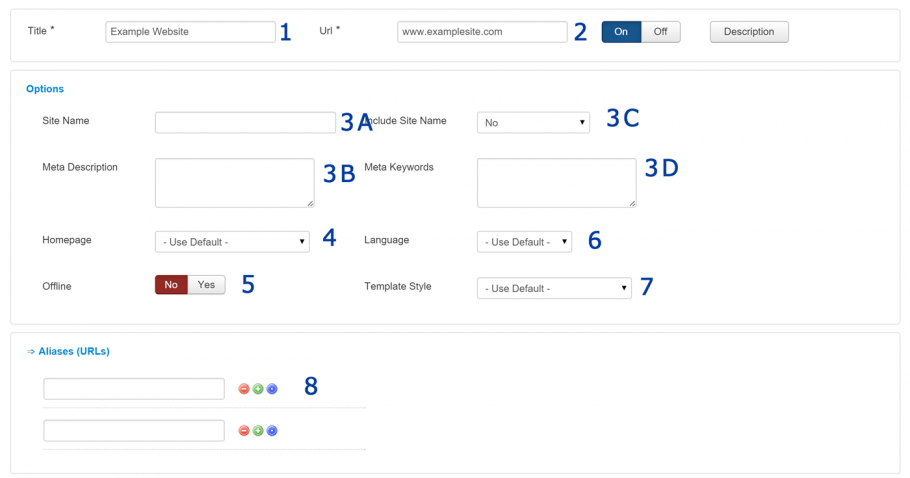
Task: Click blue circle icon on second alias row
Action: tap(272, 430)
